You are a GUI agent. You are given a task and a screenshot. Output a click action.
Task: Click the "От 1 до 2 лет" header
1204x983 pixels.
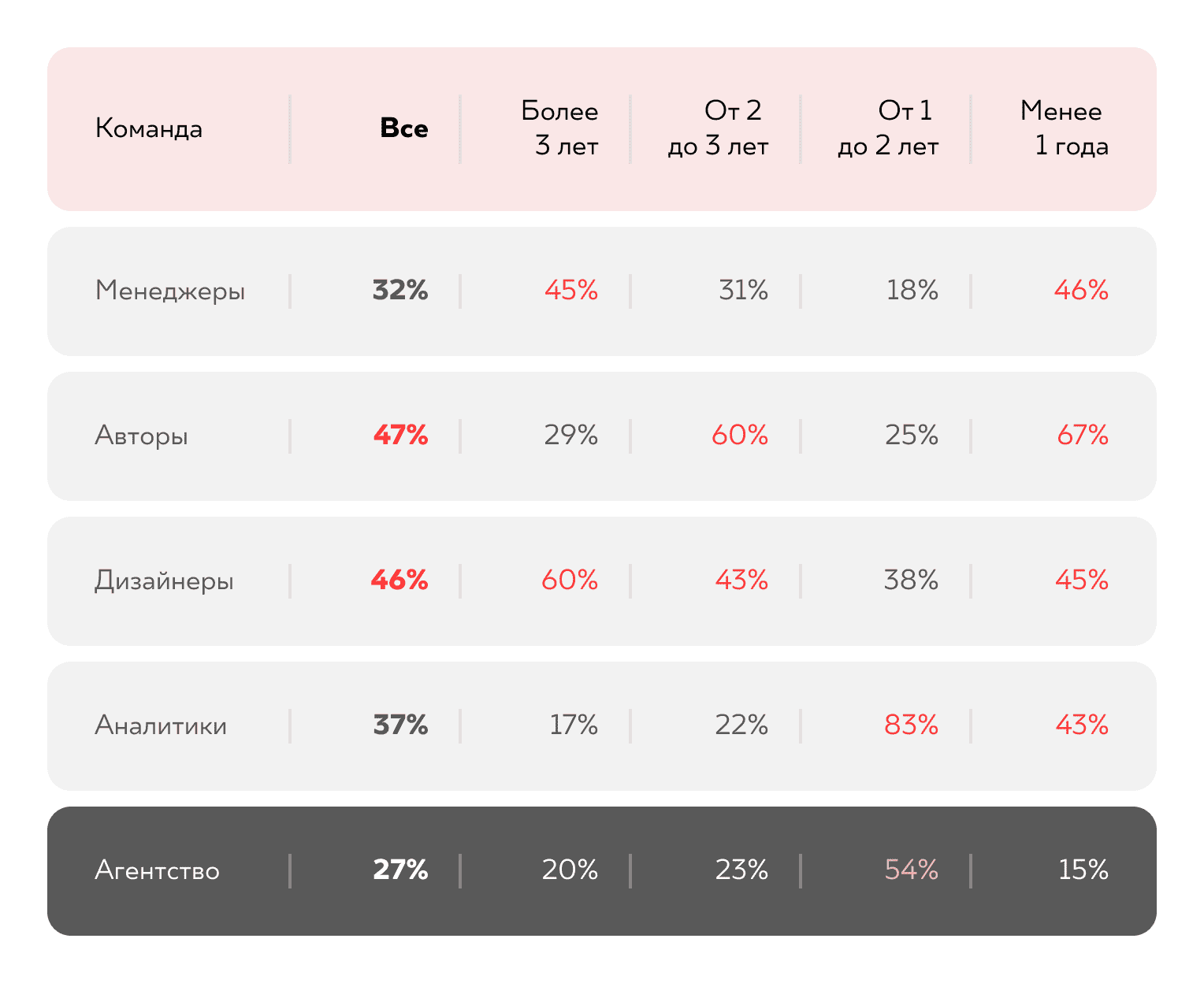(x=889, y=128)
